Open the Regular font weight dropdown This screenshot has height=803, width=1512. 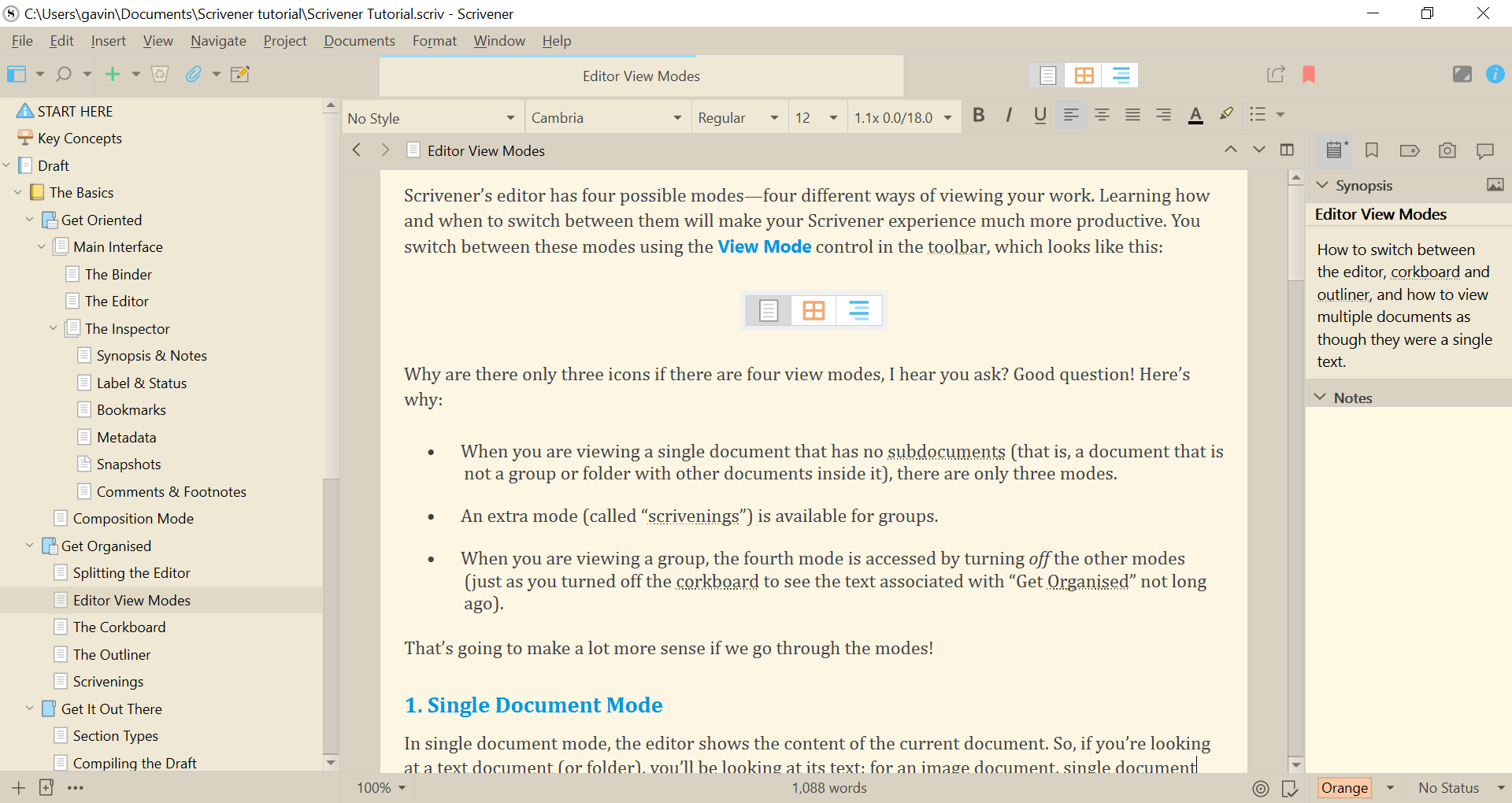739,118
